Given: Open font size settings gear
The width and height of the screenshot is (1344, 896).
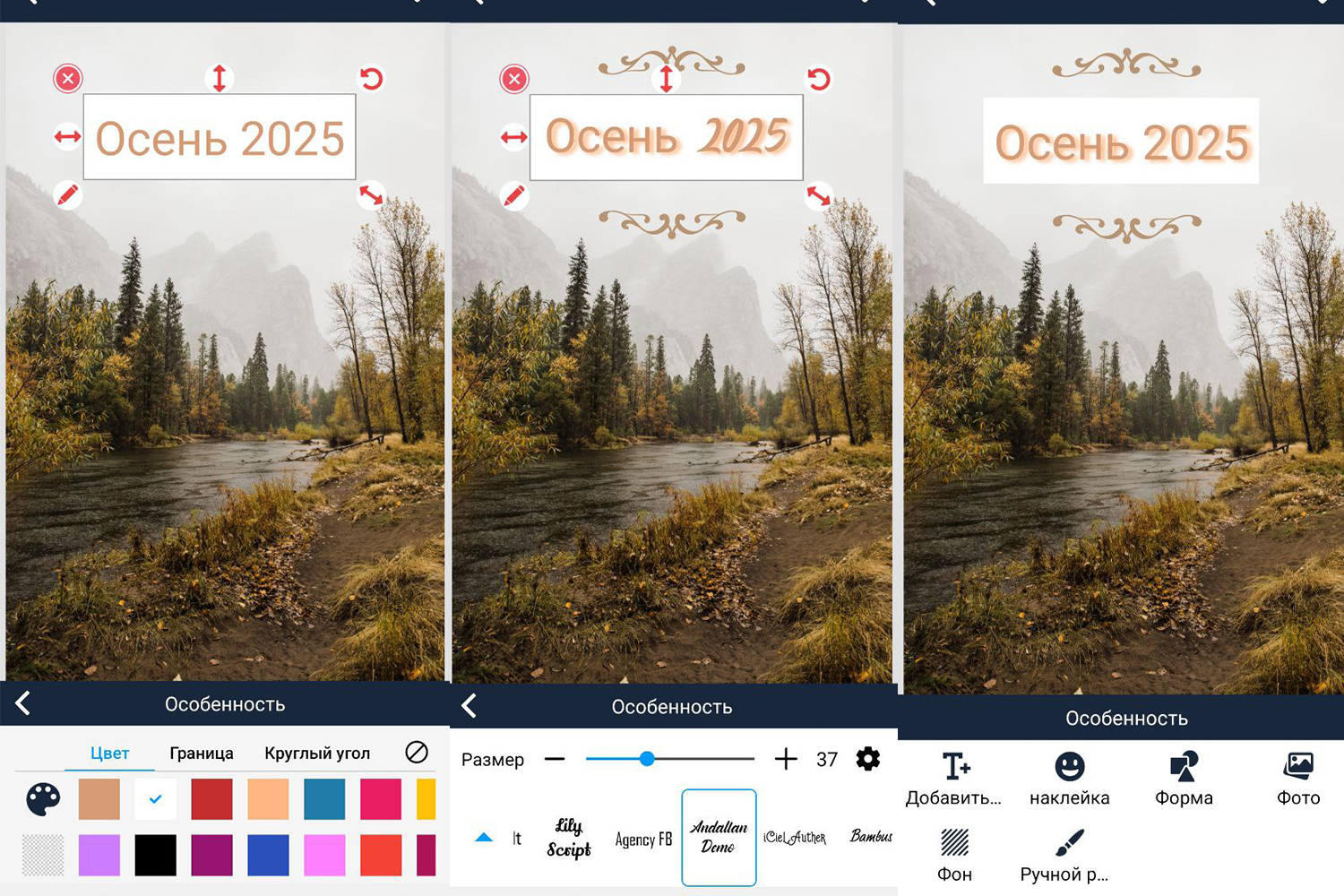Looking at the screenshot, I should click(x=867, y=759).
